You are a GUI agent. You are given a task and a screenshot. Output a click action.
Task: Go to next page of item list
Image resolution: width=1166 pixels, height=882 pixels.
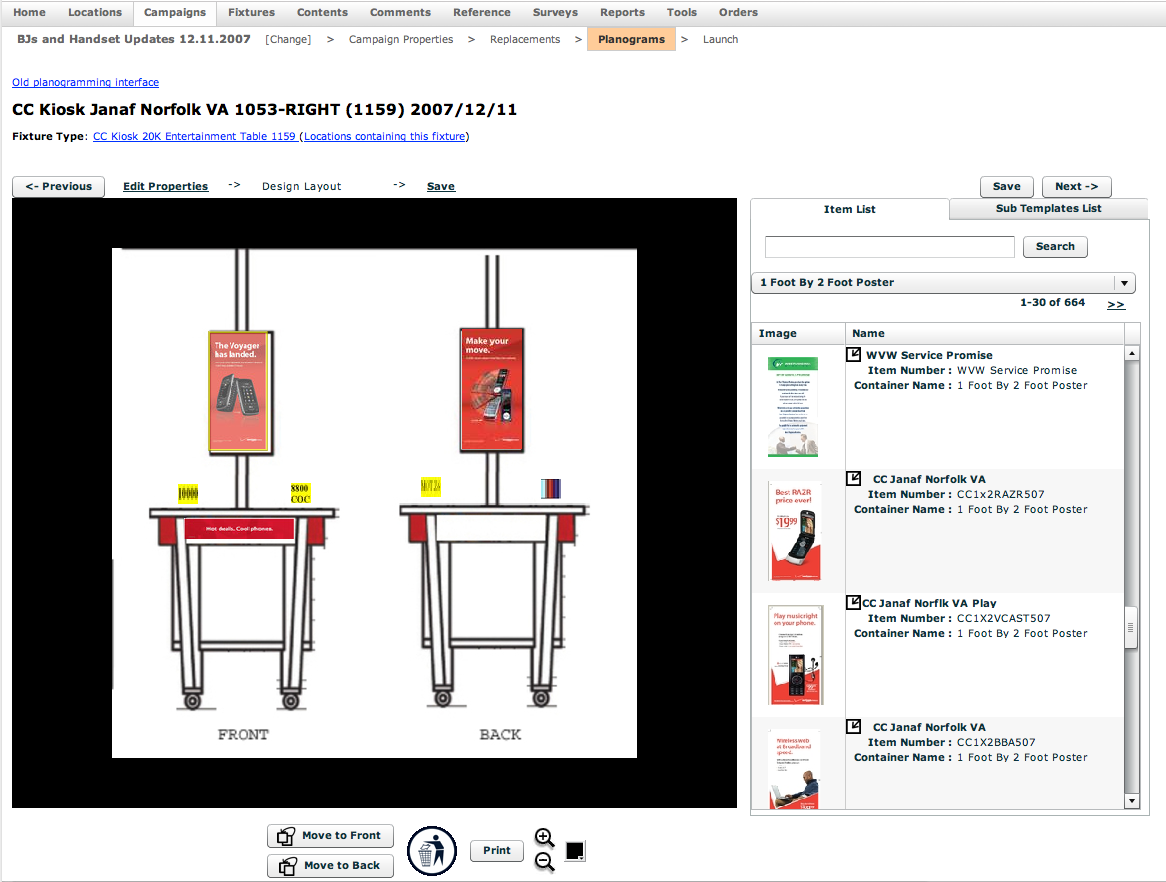(x=1115, y=304)
